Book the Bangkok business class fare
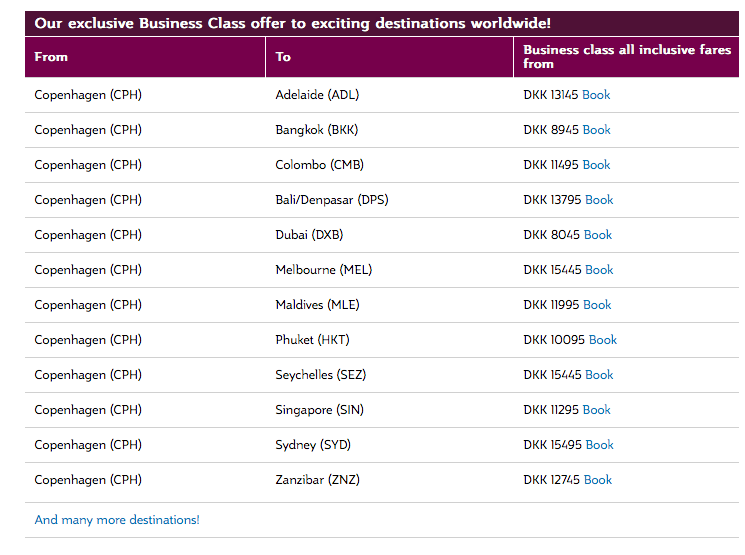This screenshot has width=745, height=555. point(596,130)
